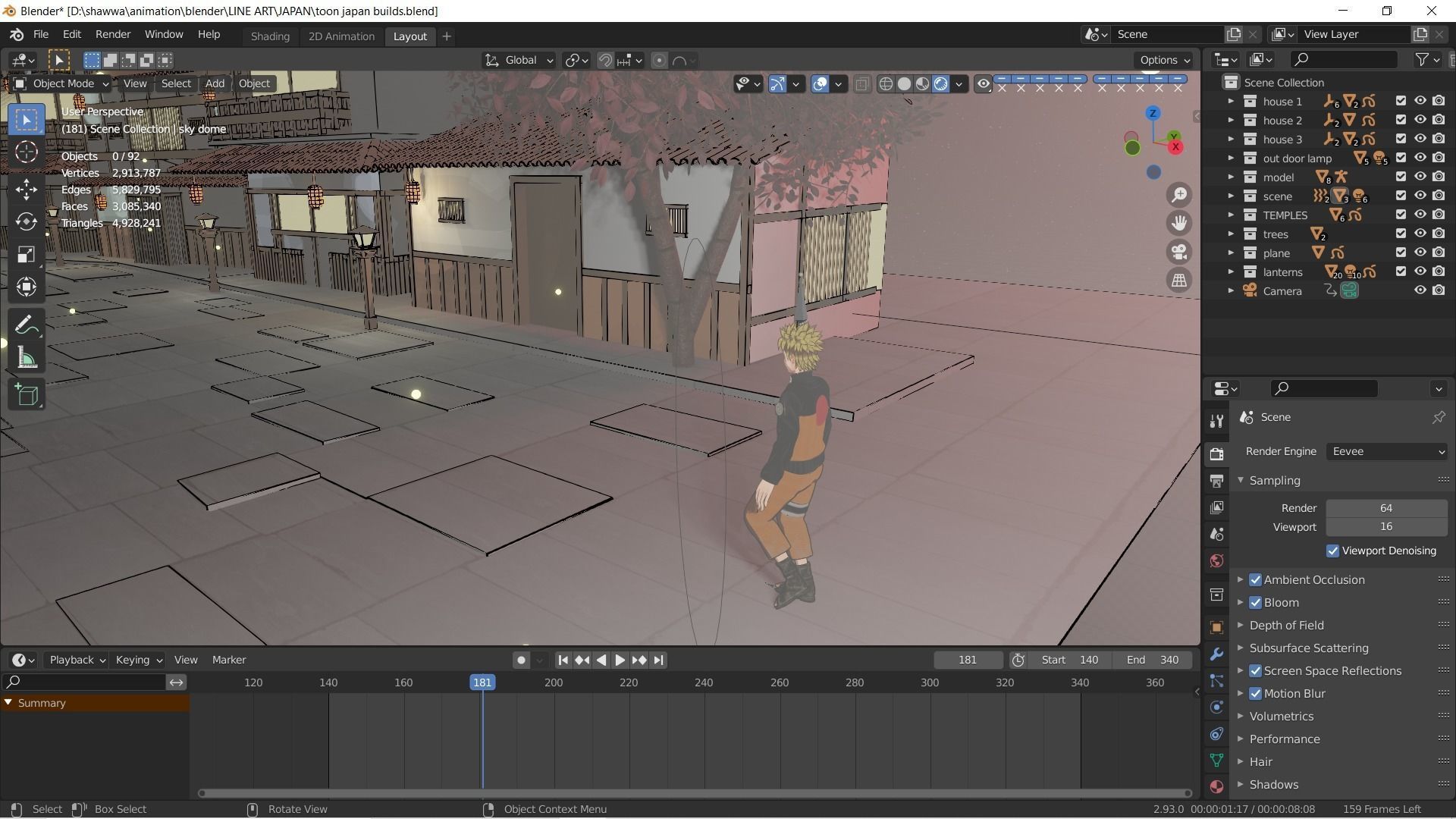Open the View Layer properties tab

[x=1216, y=507]
